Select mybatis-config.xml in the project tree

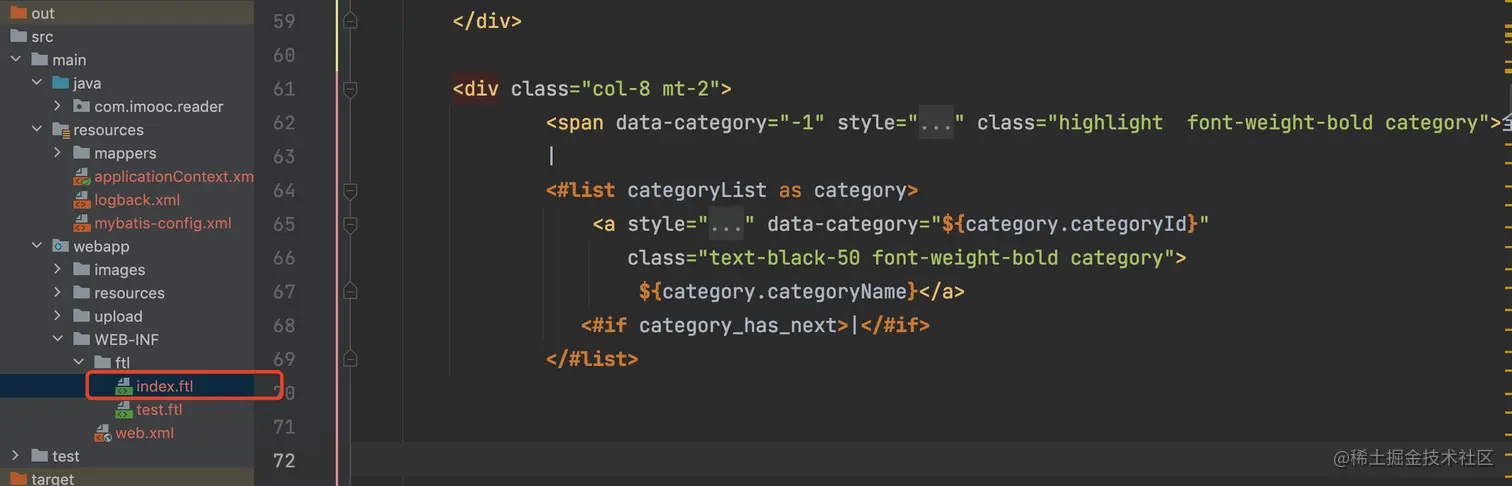pyautogui.click(x=163, y=223)
